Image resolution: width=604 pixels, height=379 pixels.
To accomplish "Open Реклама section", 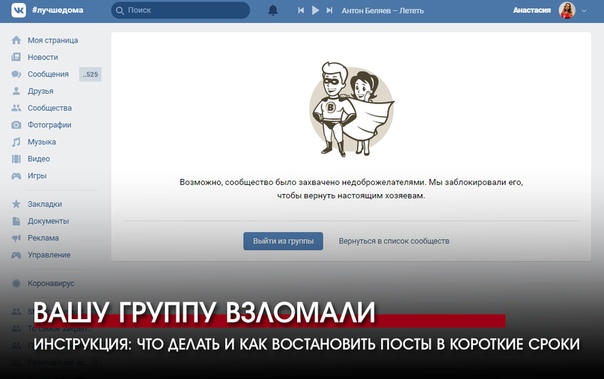I will (x=43, y=238).
